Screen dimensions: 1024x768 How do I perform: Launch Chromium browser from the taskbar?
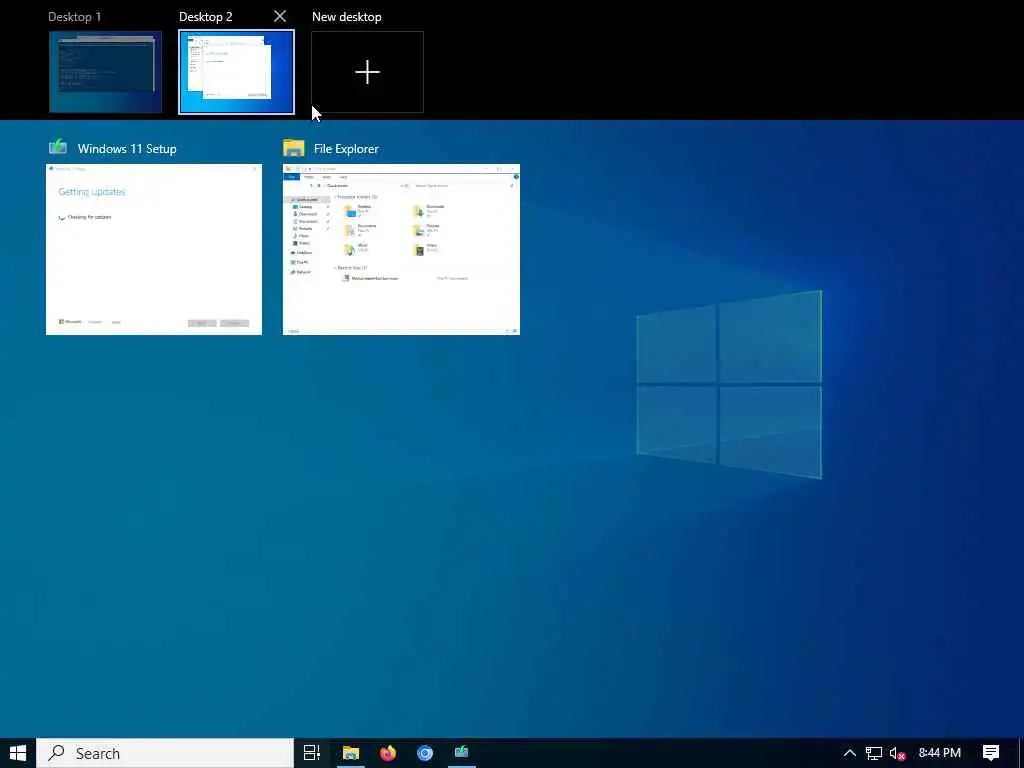click(x=425, y=753)
